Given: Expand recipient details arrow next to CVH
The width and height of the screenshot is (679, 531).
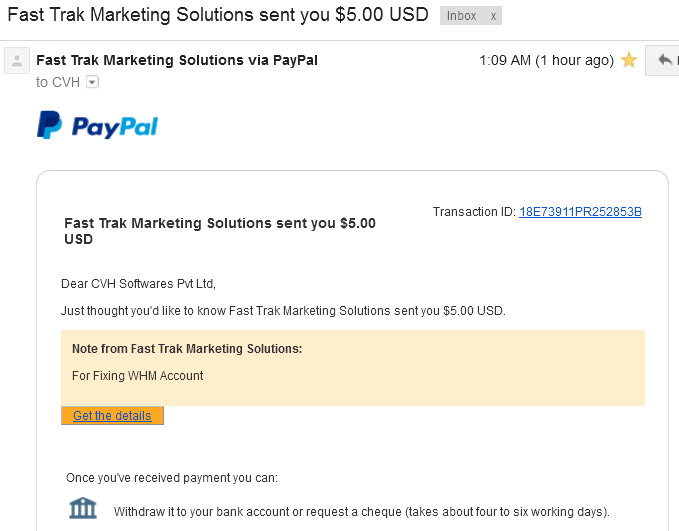Looking at the screenshot, I should (92, 82).
